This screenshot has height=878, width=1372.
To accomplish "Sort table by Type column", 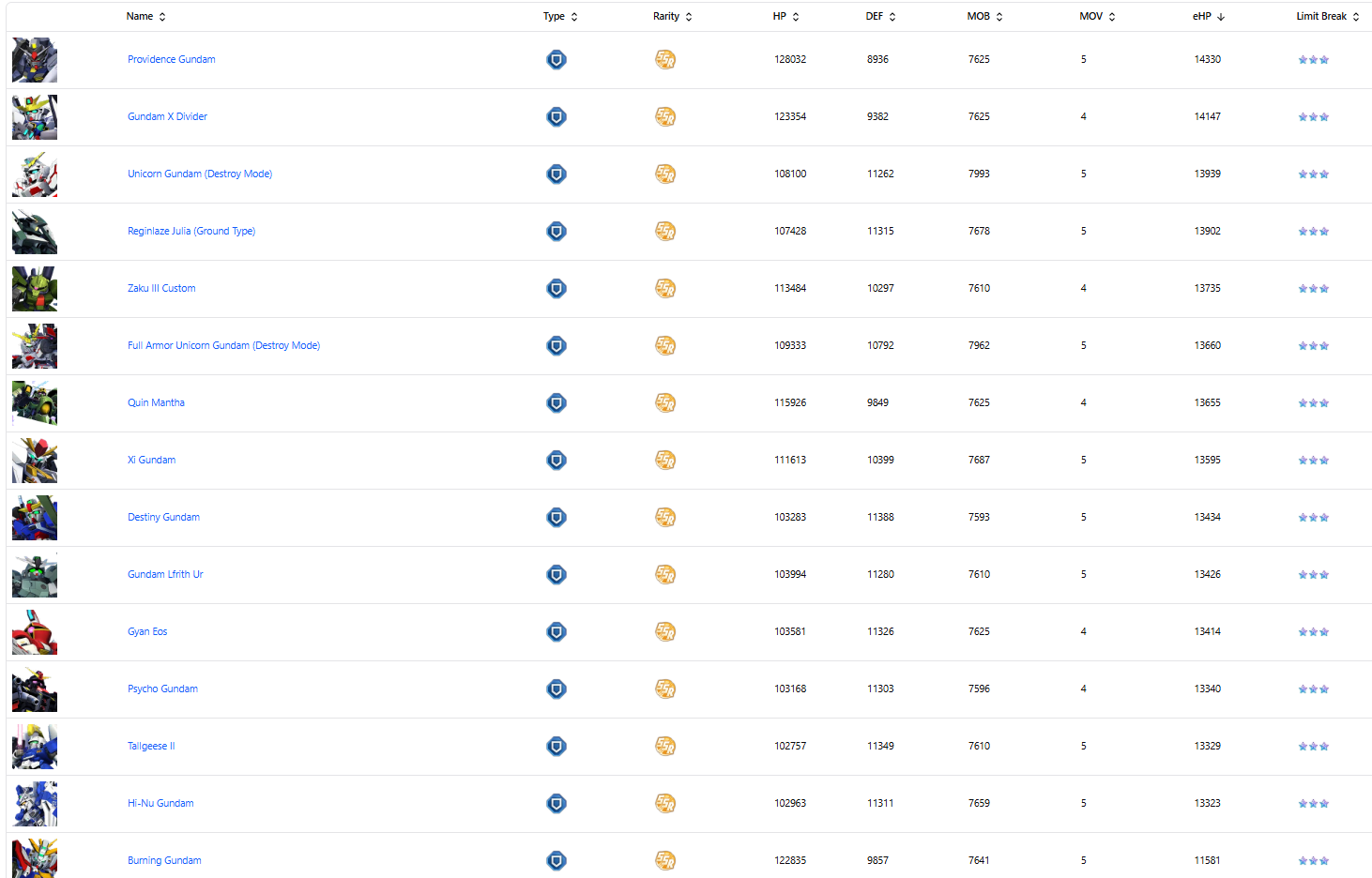I will [560, 17].
